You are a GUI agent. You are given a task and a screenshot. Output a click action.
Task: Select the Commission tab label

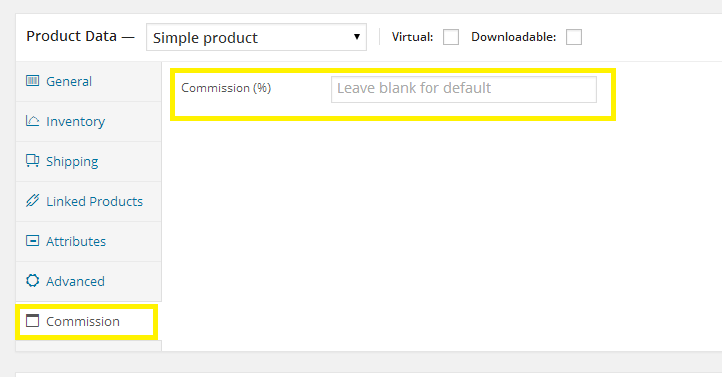(83, 321)
